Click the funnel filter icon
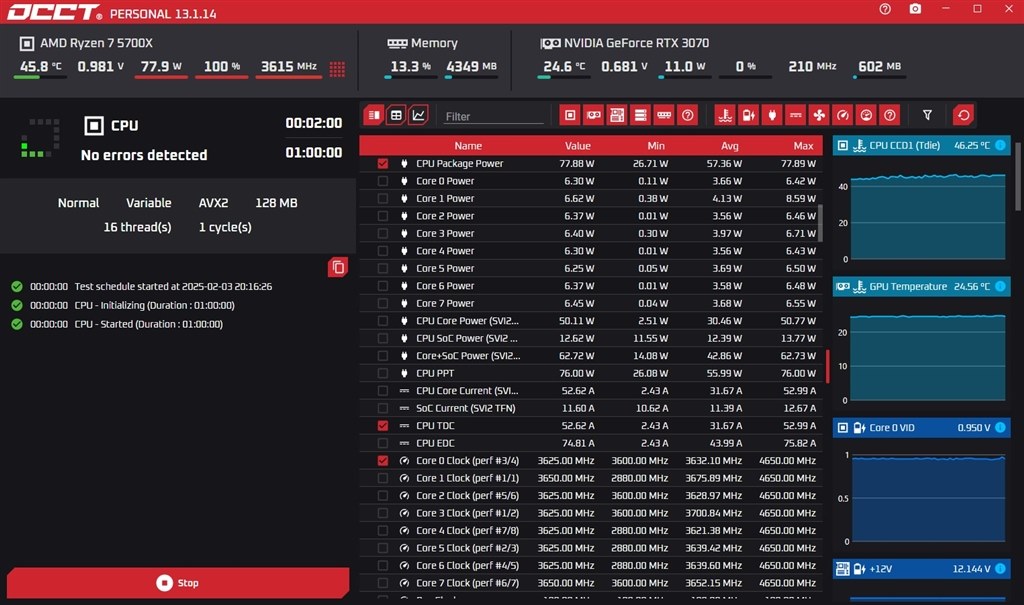This screenshot has height=605, width=1024. (x=927, y=116)
